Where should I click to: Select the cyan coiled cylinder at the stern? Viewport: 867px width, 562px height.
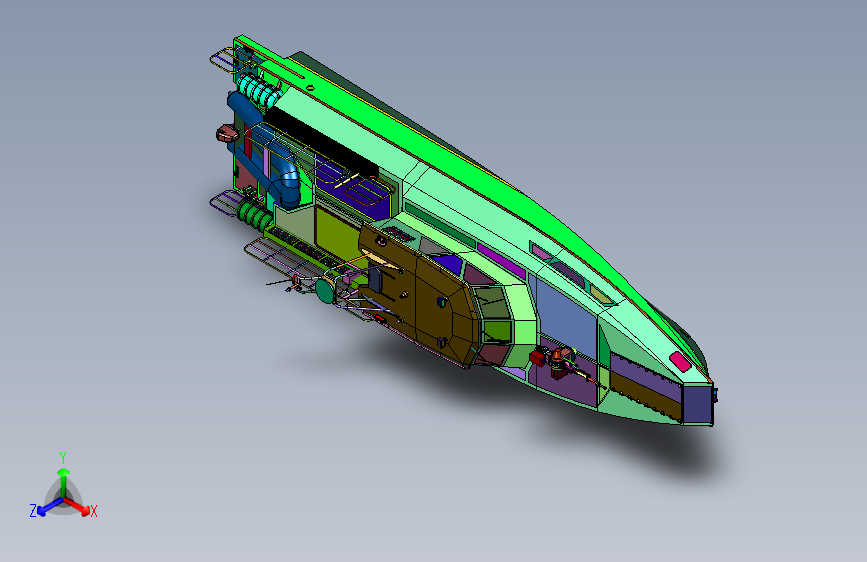point(257,90)
